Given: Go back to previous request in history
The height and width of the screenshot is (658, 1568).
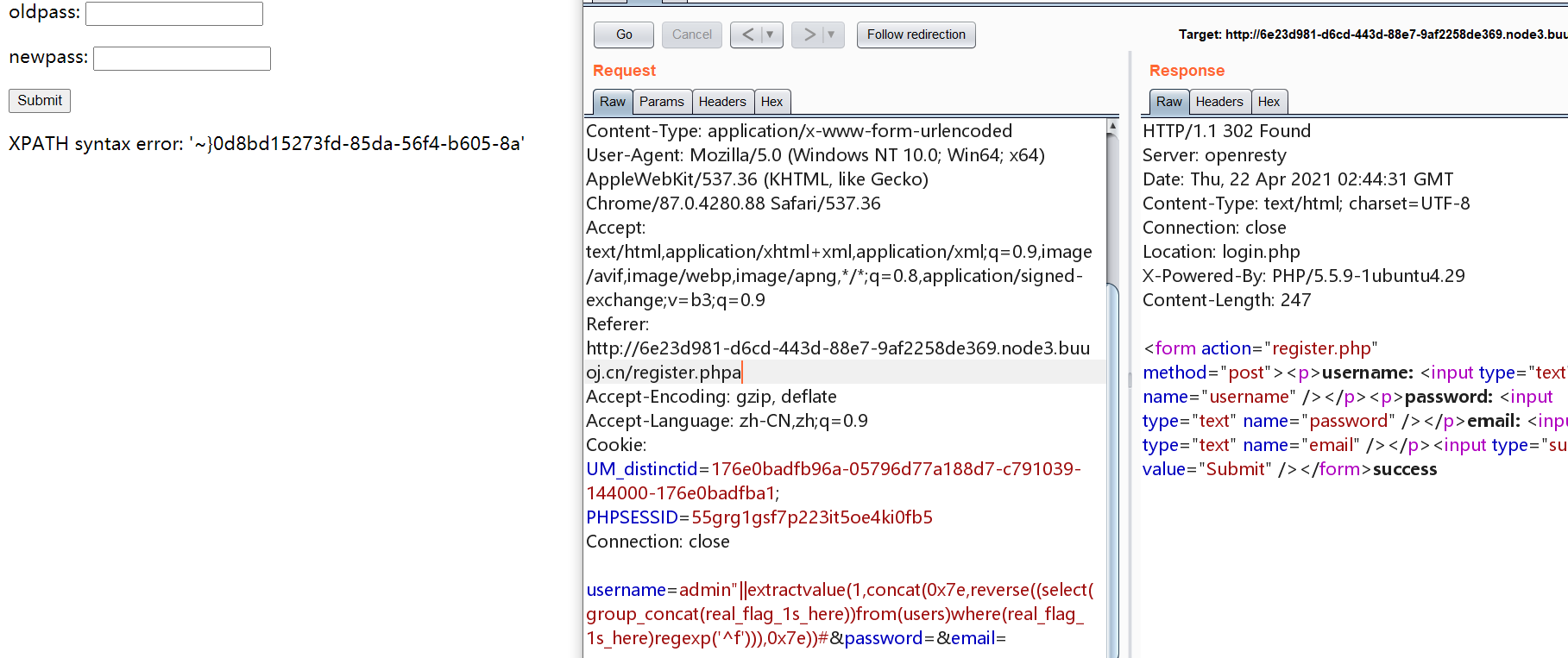Looking at the screenshot, I should pyautogui.click(x=747, y=34).
